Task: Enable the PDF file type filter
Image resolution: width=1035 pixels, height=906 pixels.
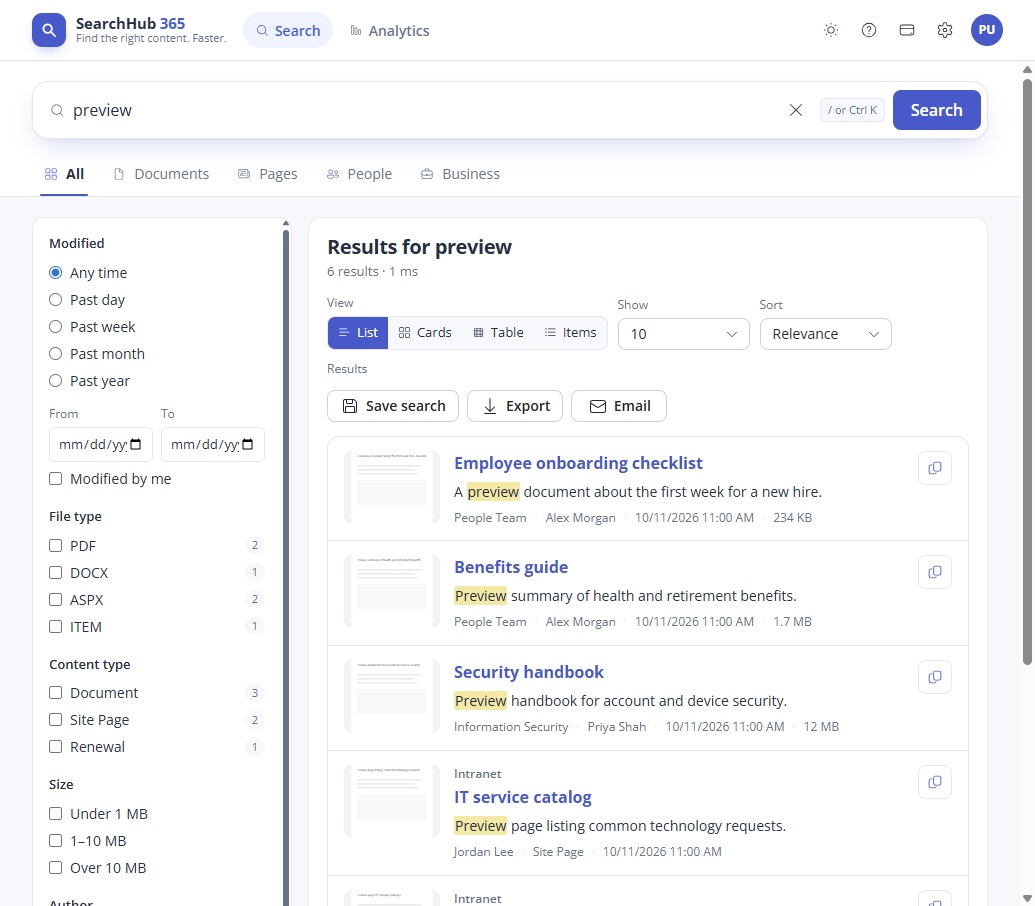Action: (55, 546)
